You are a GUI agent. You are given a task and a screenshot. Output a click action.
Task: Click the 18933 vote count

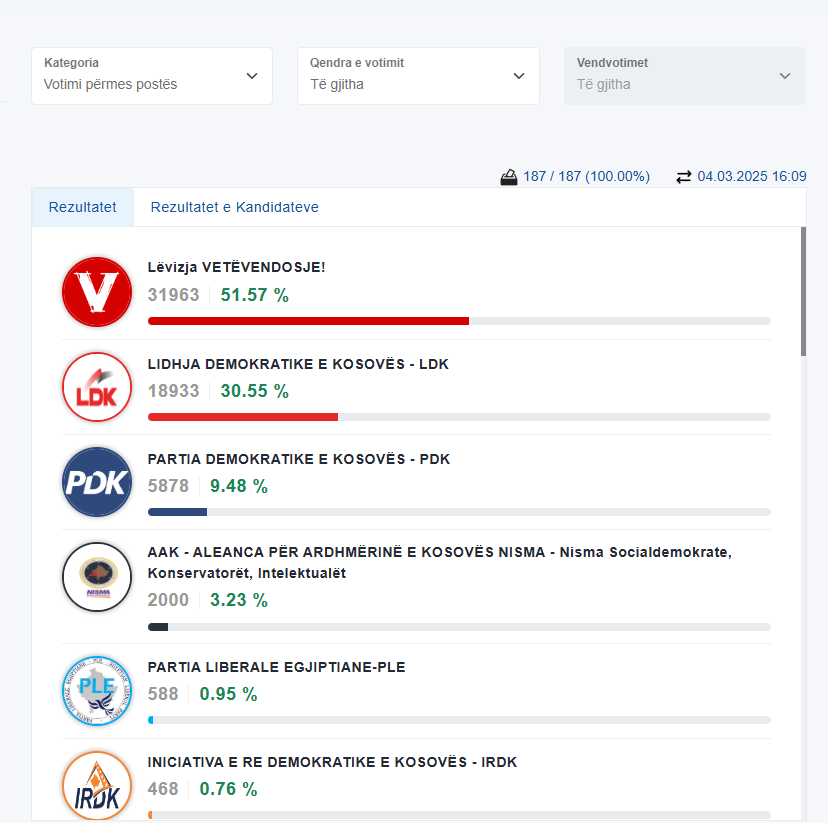[x=174, y=391]
